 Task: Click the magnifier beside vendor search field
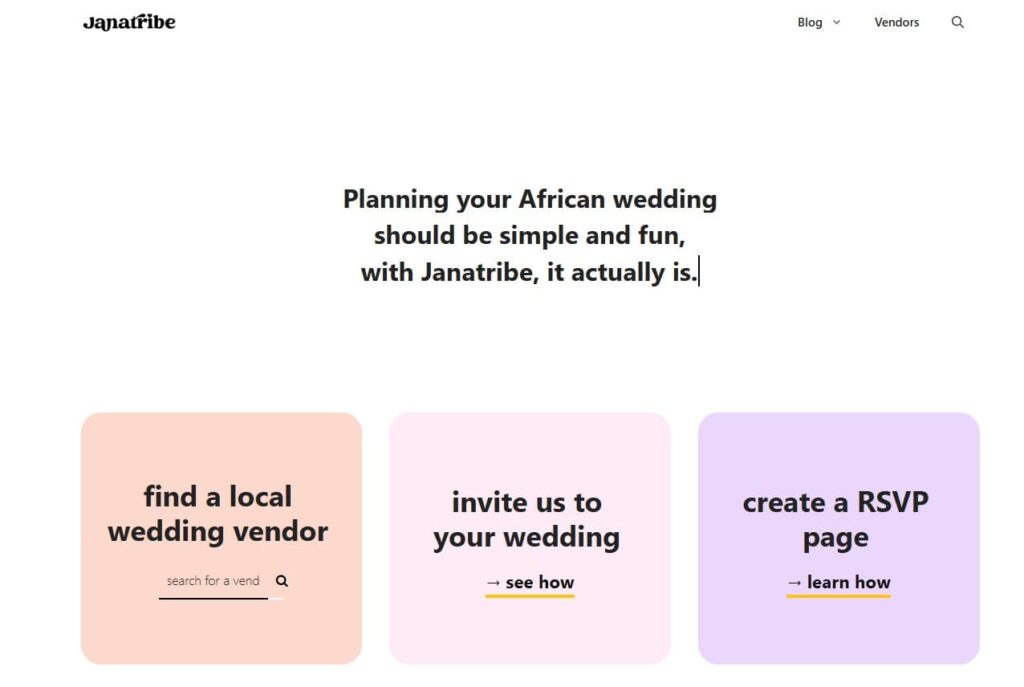pyautogui.click(x=282, y=581)
